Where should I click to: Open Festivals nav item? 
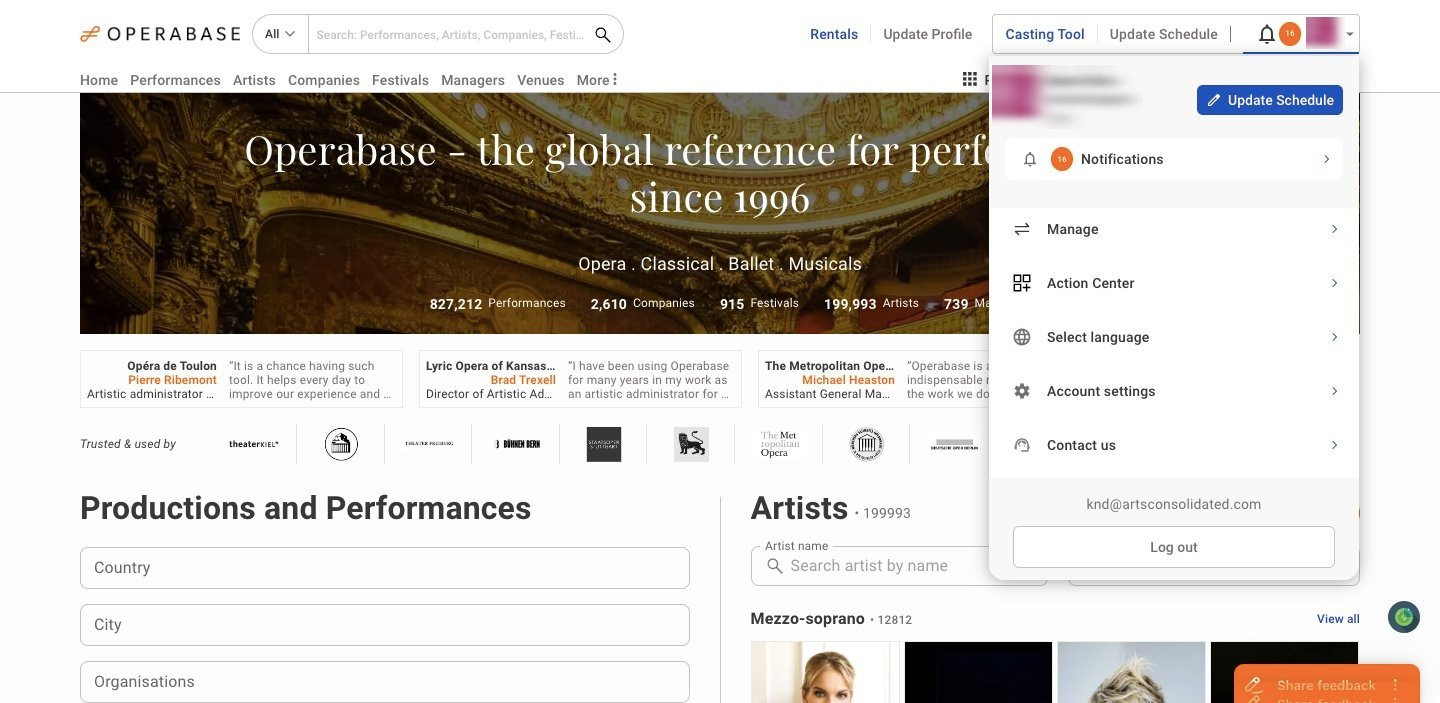(400, 80)
